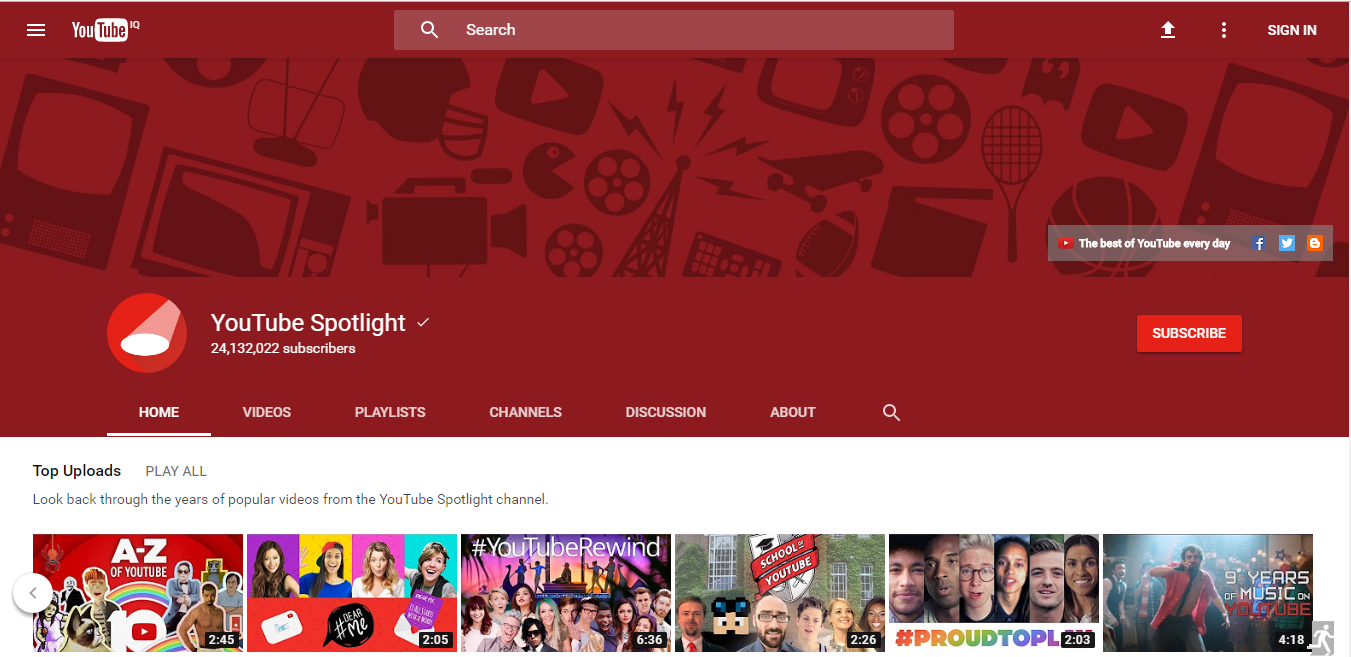Viewport: 1351px width, 657px height.
Task: Click the YouTube logo
Action: pos(105,30)
